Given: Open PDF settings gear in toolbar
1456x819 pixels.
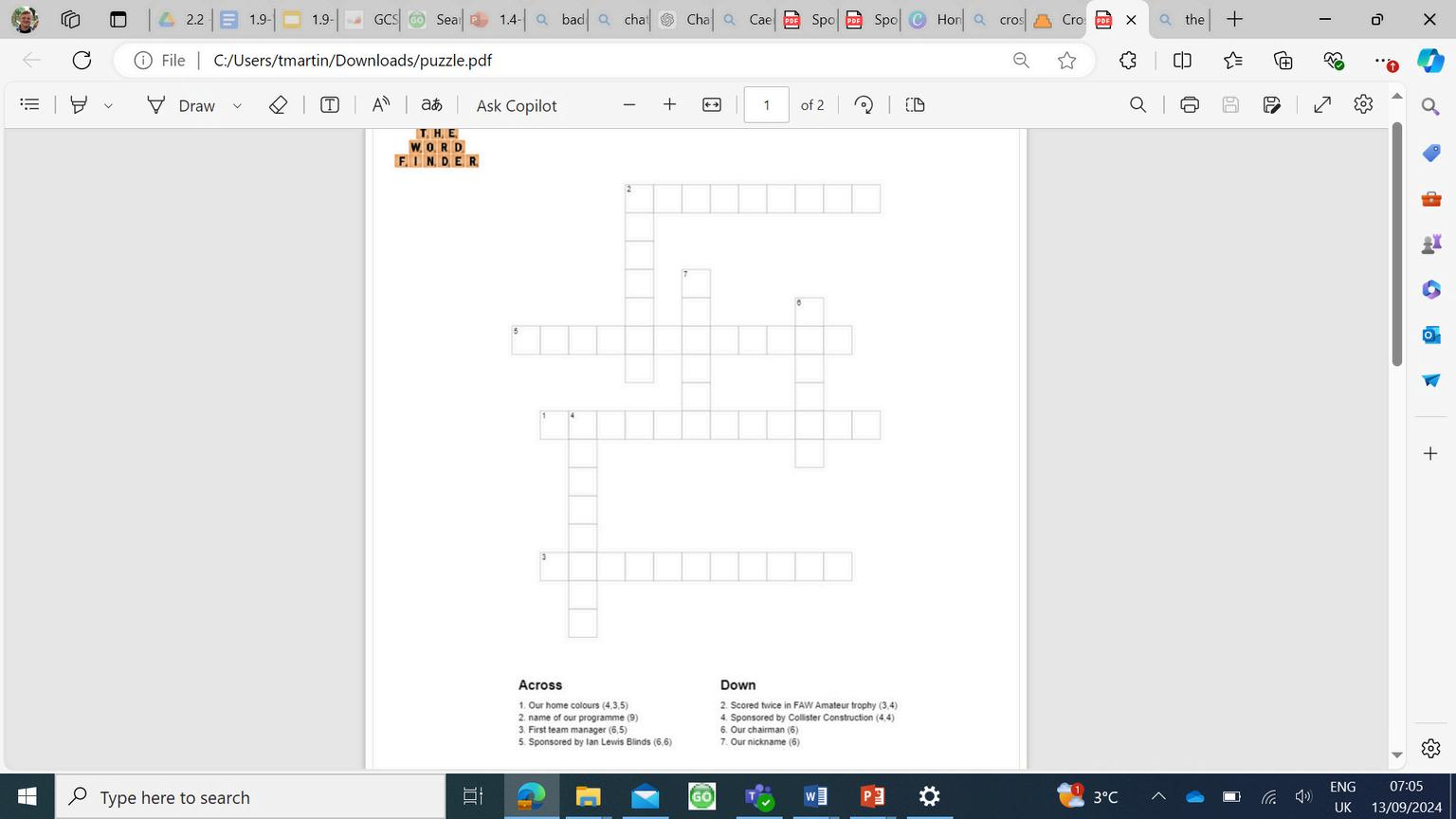Looking at the screenshot, I should tap(1363, 104).
